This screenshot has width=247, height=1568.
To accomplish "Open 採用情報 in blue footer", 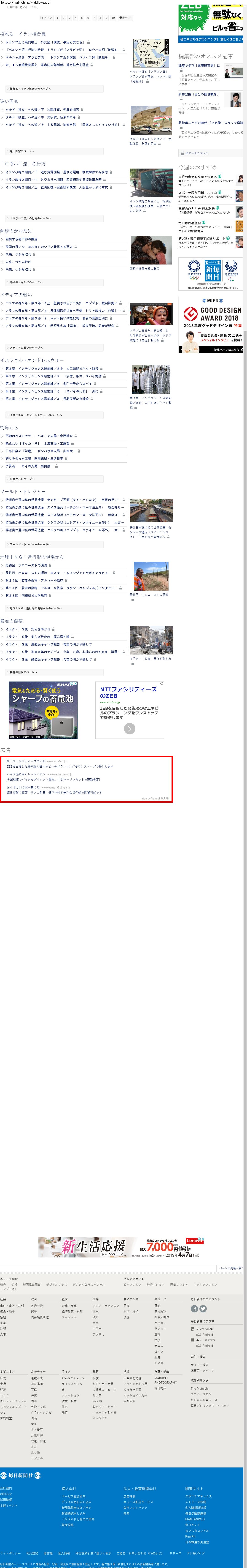I will tap(6, 1500).
